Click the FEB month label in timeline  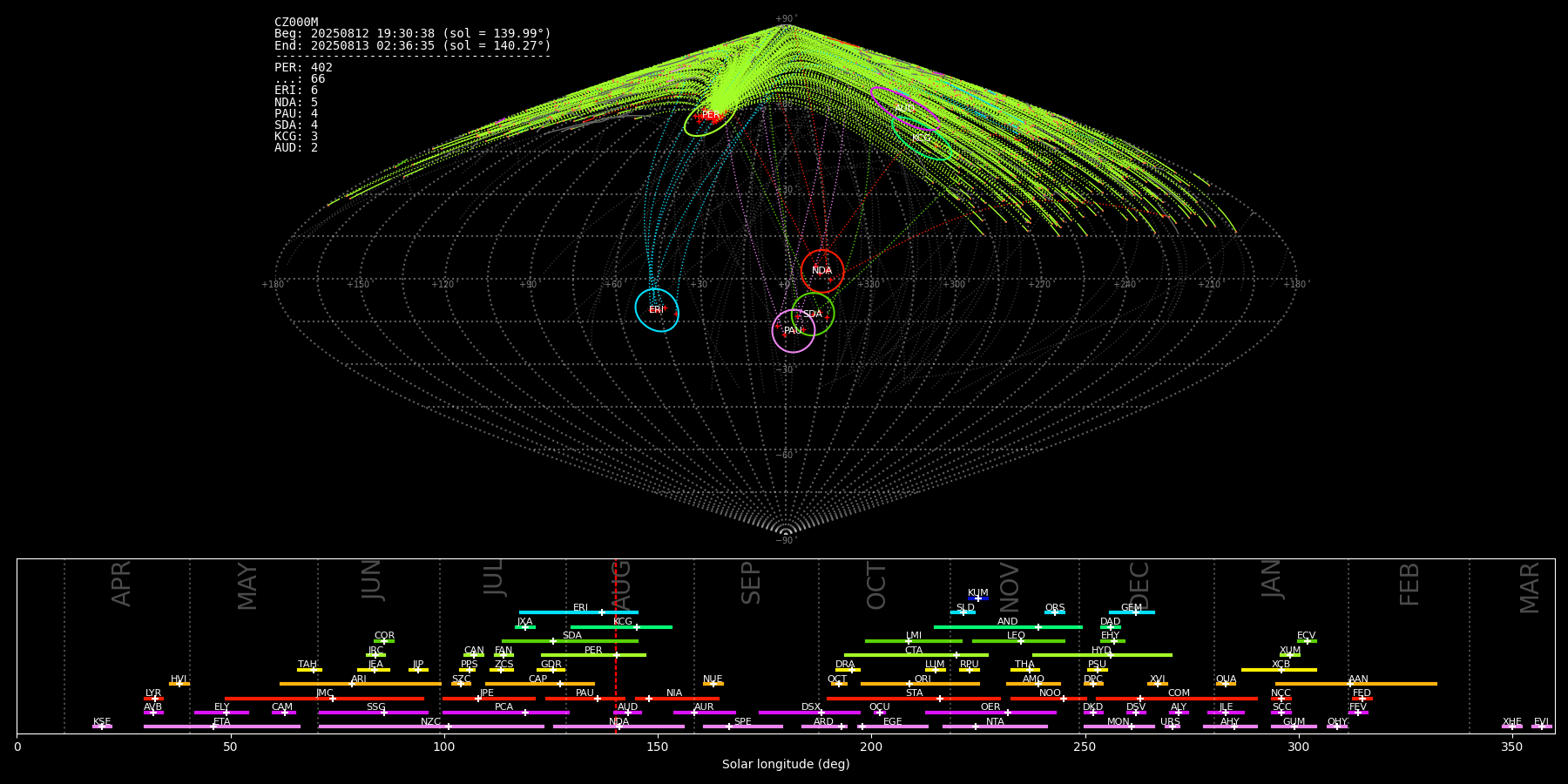click(x=1409, y=584)
